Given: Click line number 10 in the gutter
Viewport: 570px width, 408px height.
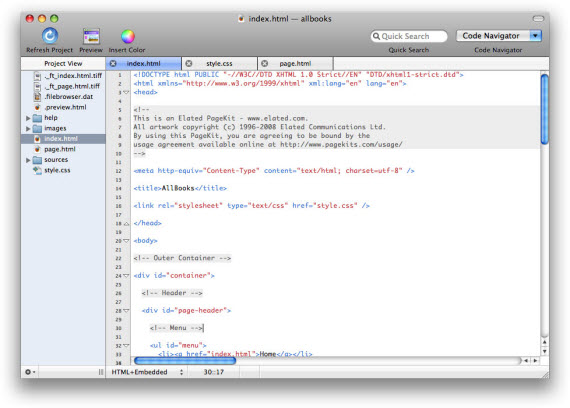Looking at the screenshot, I should pyautogui.click(x=119, y=153).
